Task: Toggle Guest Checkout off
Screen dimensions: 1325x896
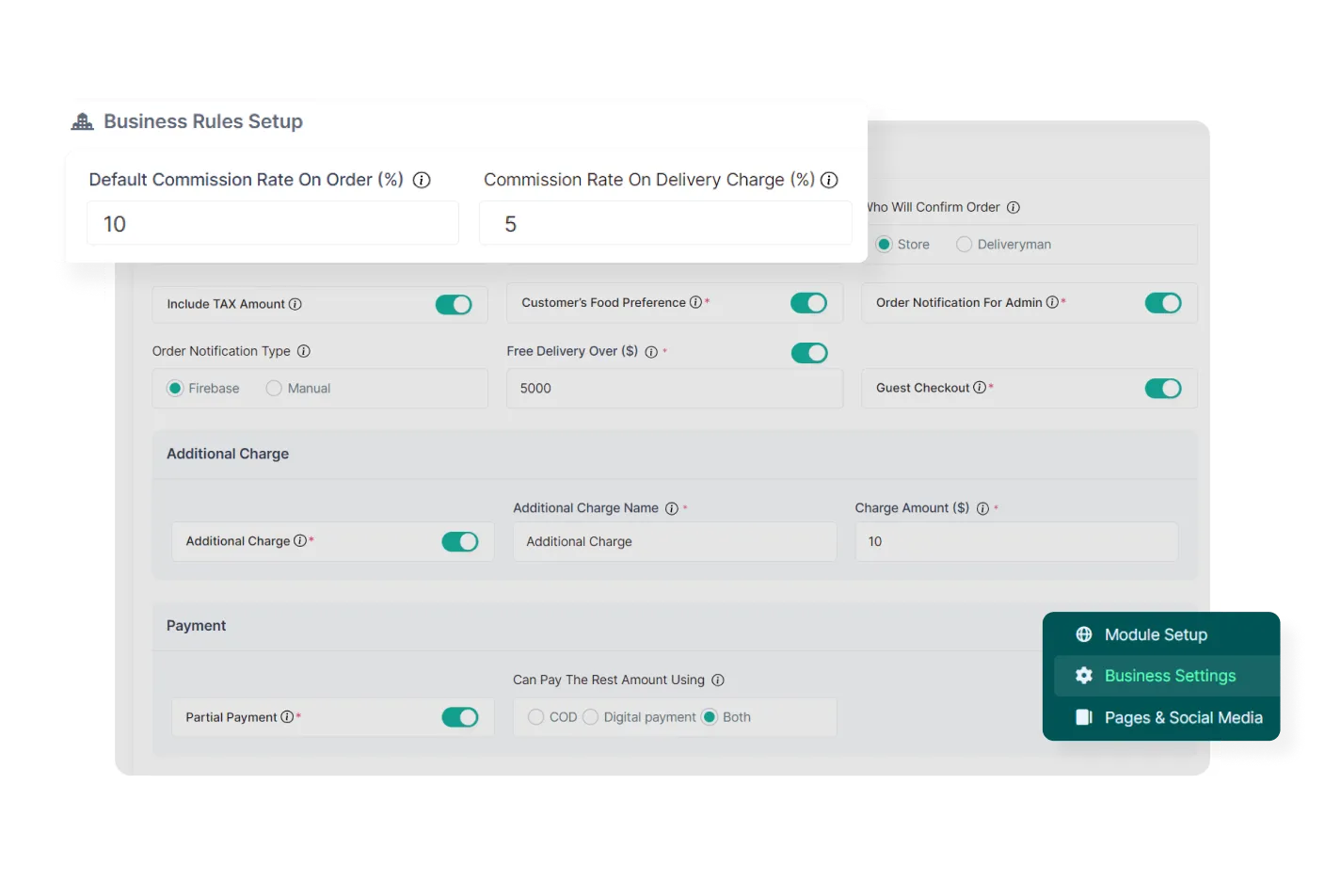Action: (1162, 389)
